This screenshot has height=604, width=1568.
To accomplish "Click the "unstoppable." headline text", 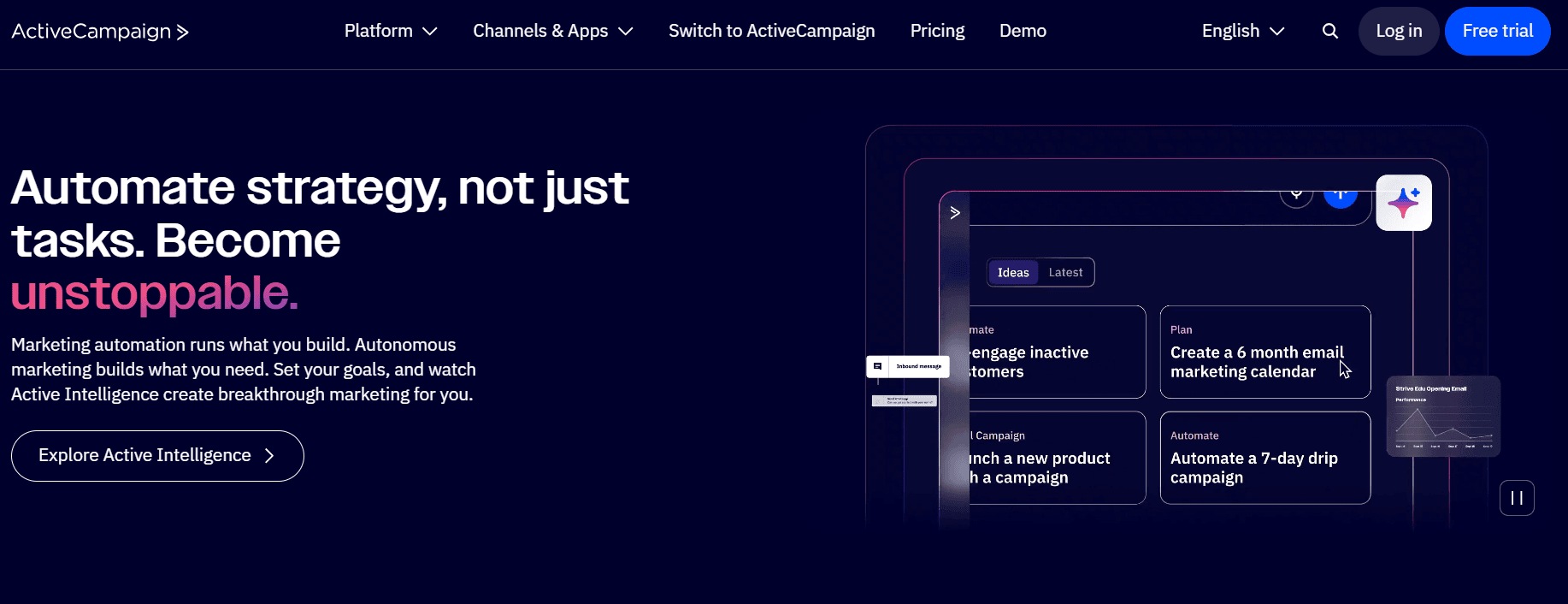I will (x=155, y=293).
